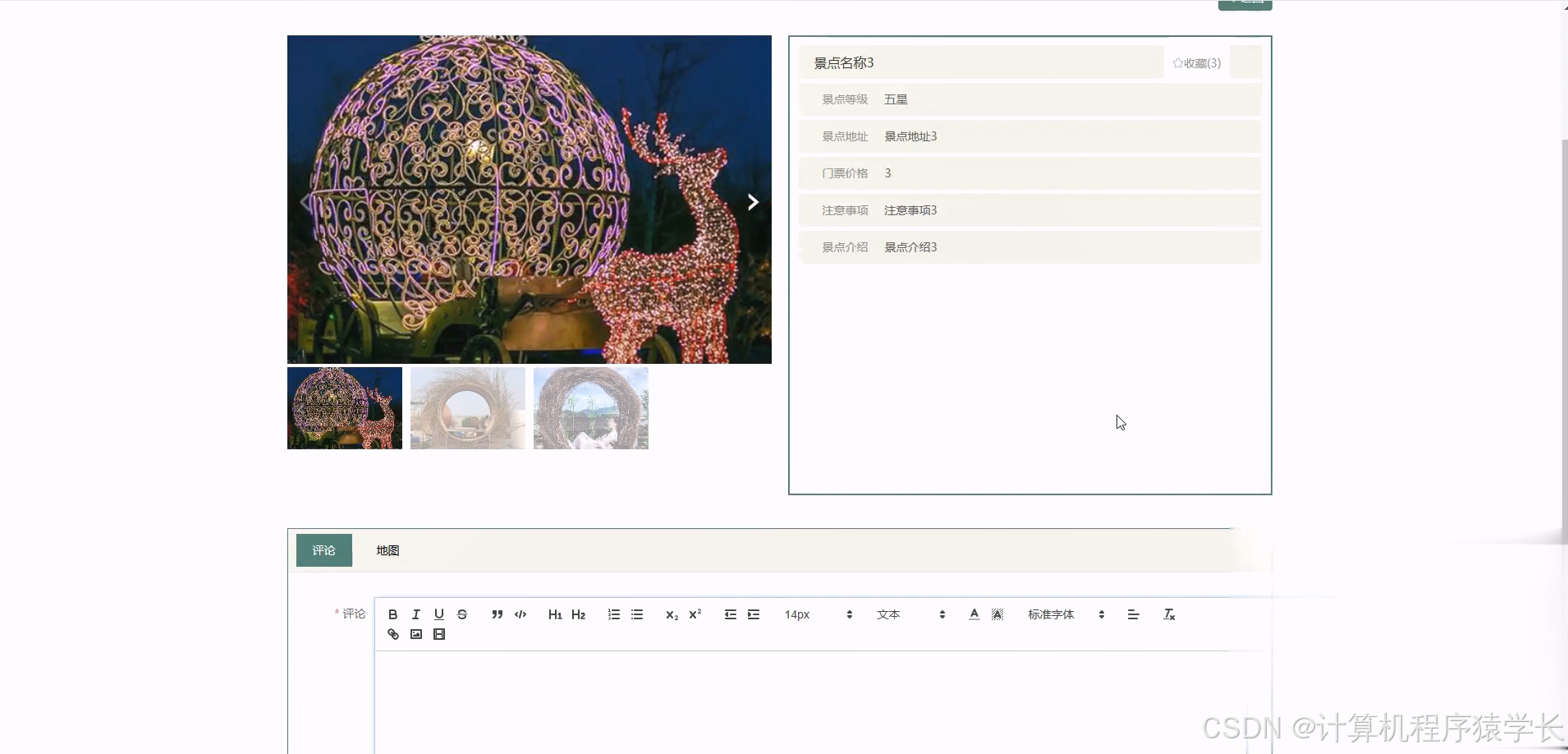Apply underline formatting

[438, 614]
